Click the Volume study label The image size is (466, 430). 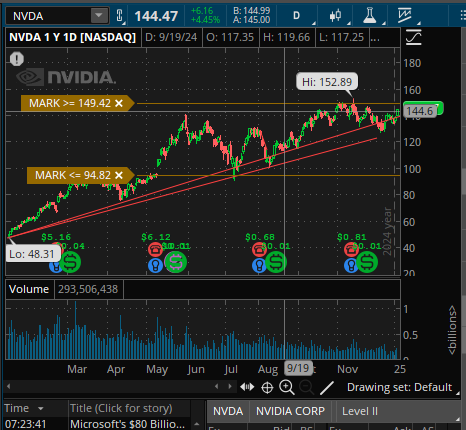29,289
